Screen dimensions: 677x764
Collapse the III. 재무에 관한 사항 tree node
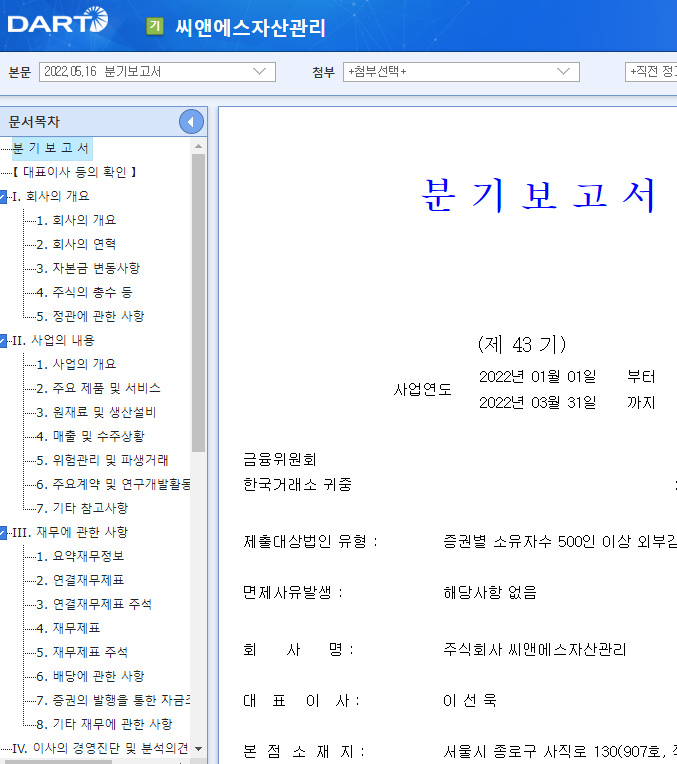pyautogui.click(x=3, y=533)
